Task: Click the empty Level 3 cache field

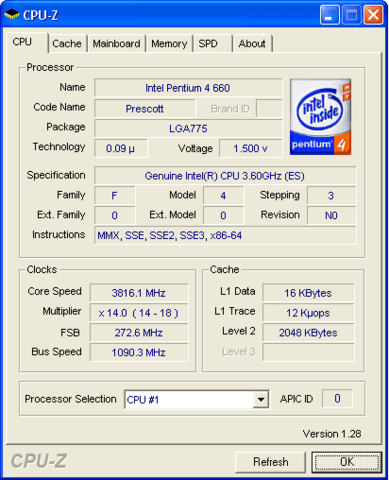Action: click(x=308, y=352)
